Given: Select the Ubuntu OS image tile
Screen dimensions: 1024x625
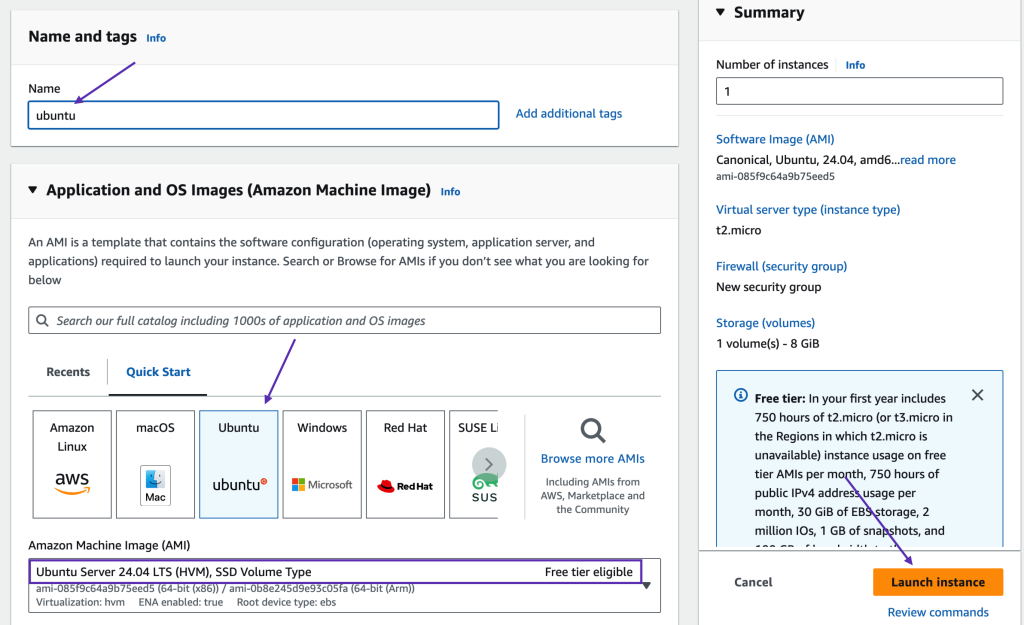Looking at the screenshot, I should pyautogui.click(x=239, y=463).
